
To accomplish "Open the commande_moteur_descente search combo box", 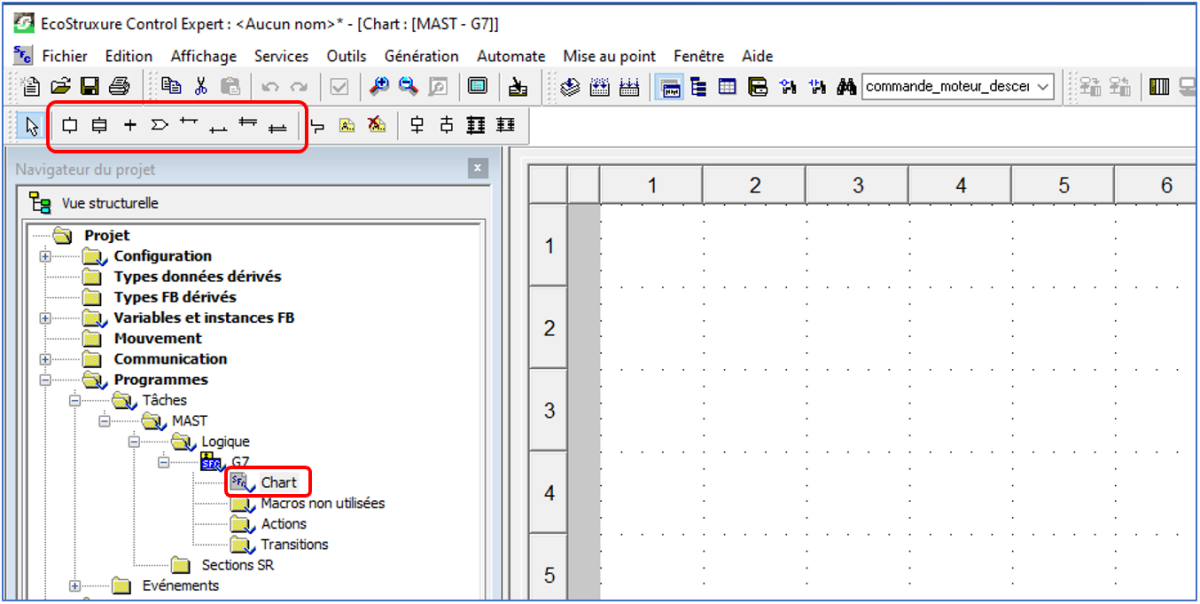I will click(958, 87).
